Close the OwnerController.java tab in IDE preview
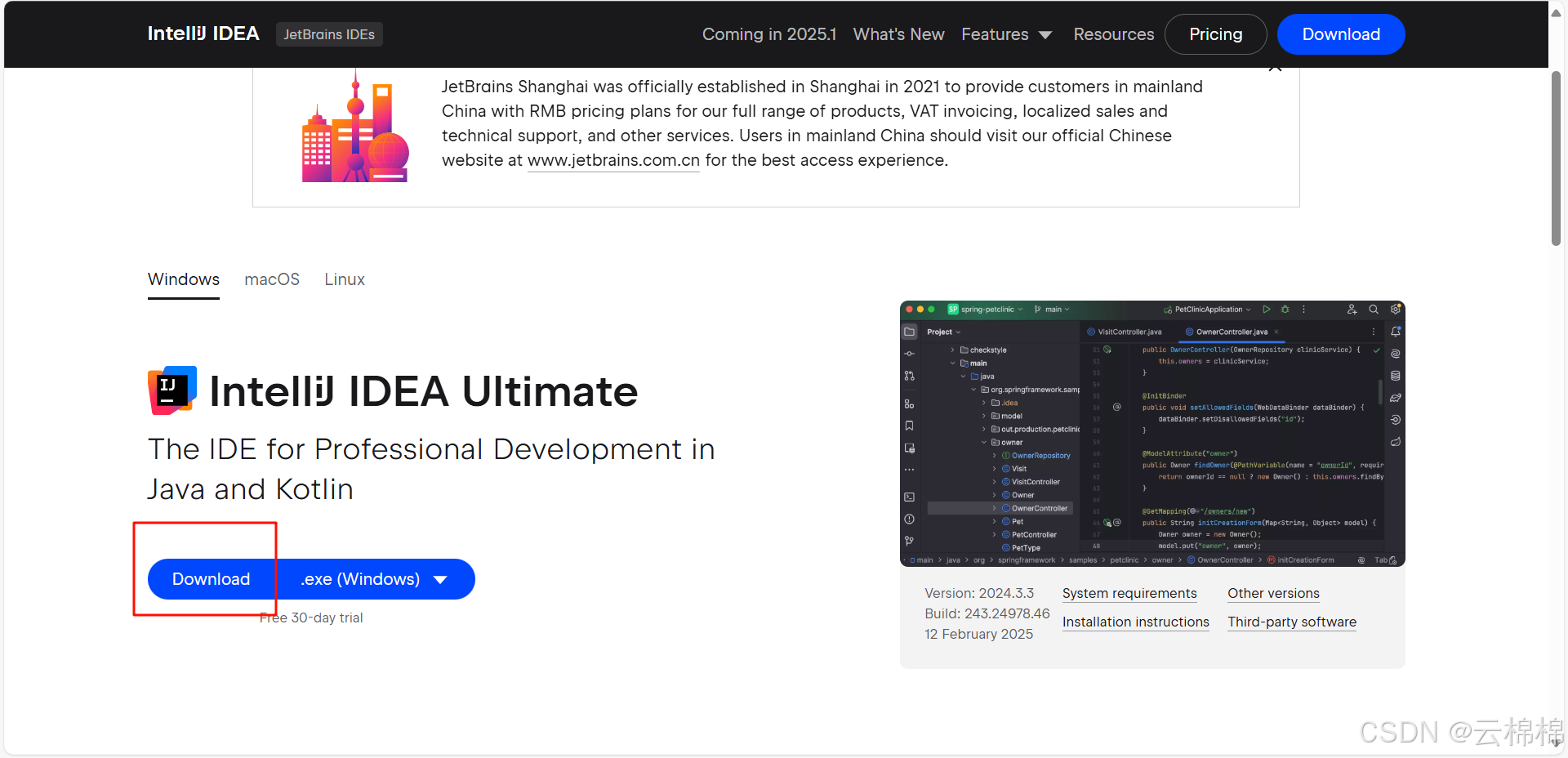The height and width of the screenshot is (758, 1568). (x=1276, y=332)
